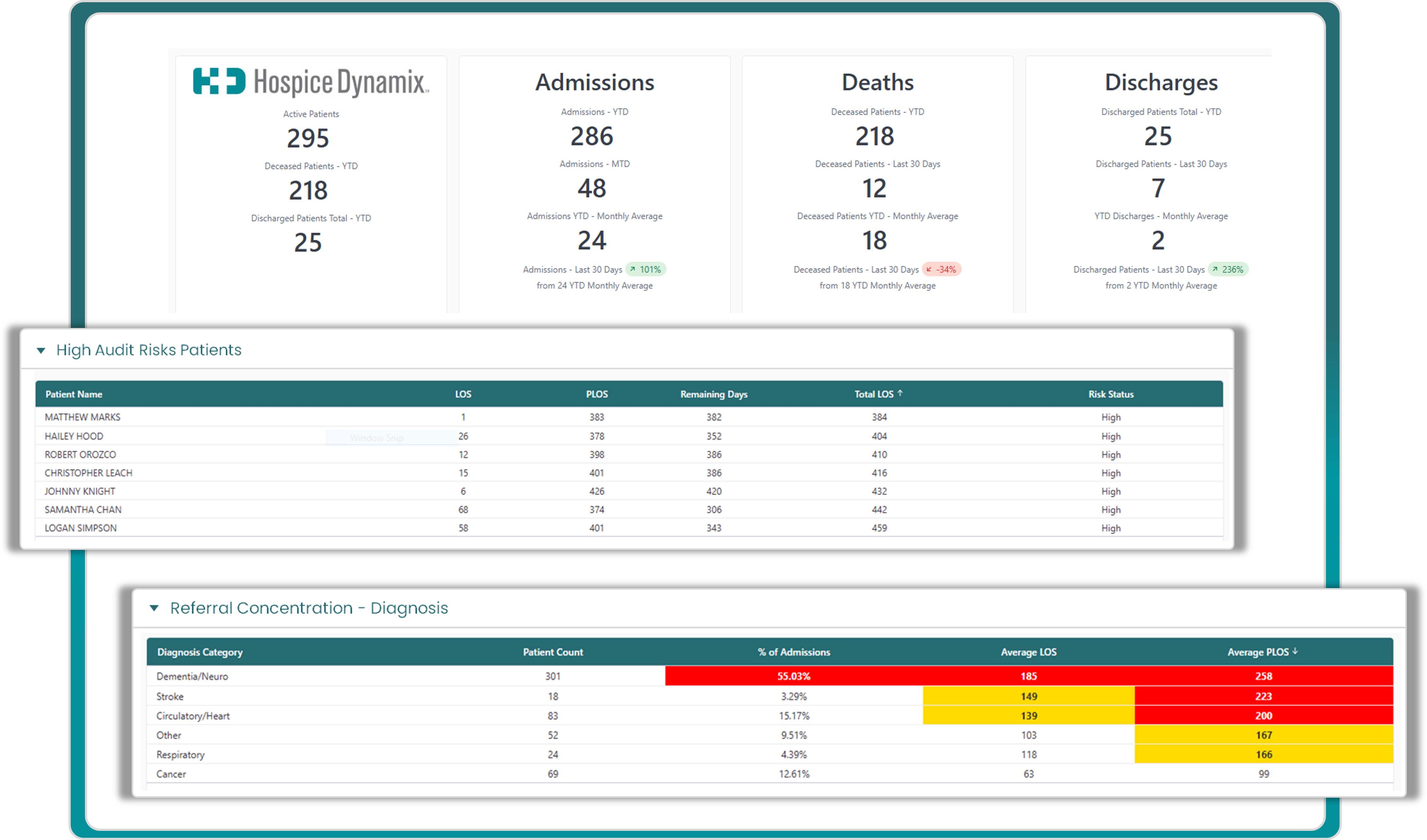This screenshot has height=840, width=1427.
Task: Click the yellow 149 Average LOS cell
Action: (1028, 696)
